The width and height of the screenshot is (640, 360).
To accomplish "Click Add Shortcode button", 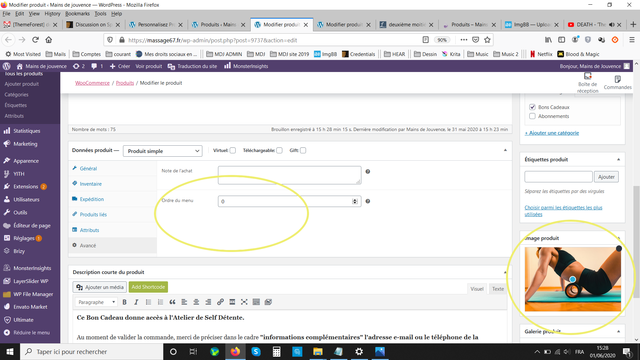I will click(148, 287).
